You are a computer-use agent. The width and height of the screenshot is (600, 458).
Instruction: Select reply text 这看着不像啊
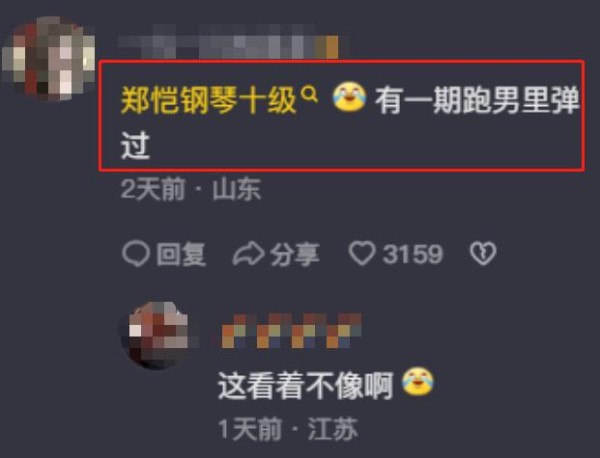305,386
